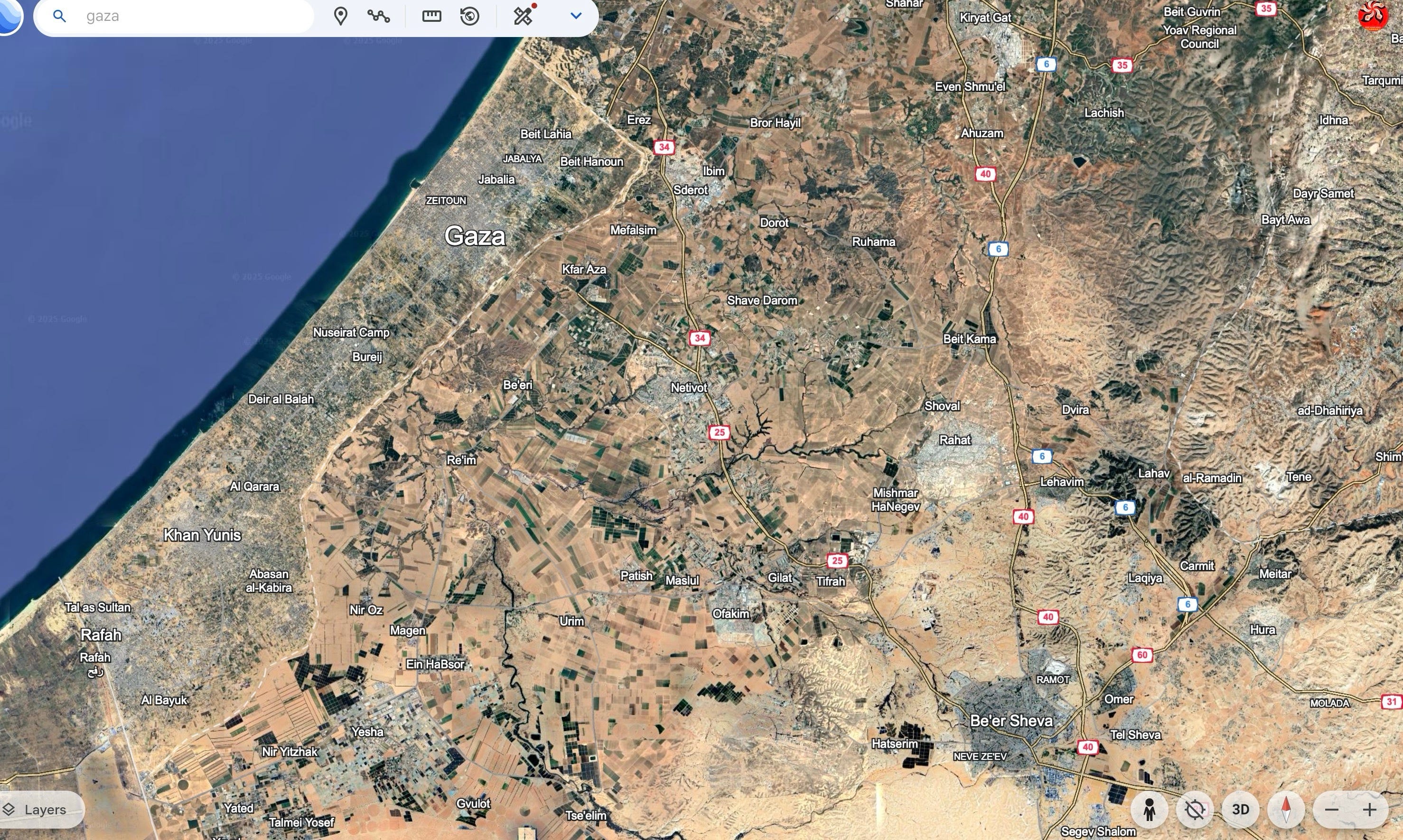1403x840 pixels.
Task: Click the Re'im label
Action: tap(461, 460)
